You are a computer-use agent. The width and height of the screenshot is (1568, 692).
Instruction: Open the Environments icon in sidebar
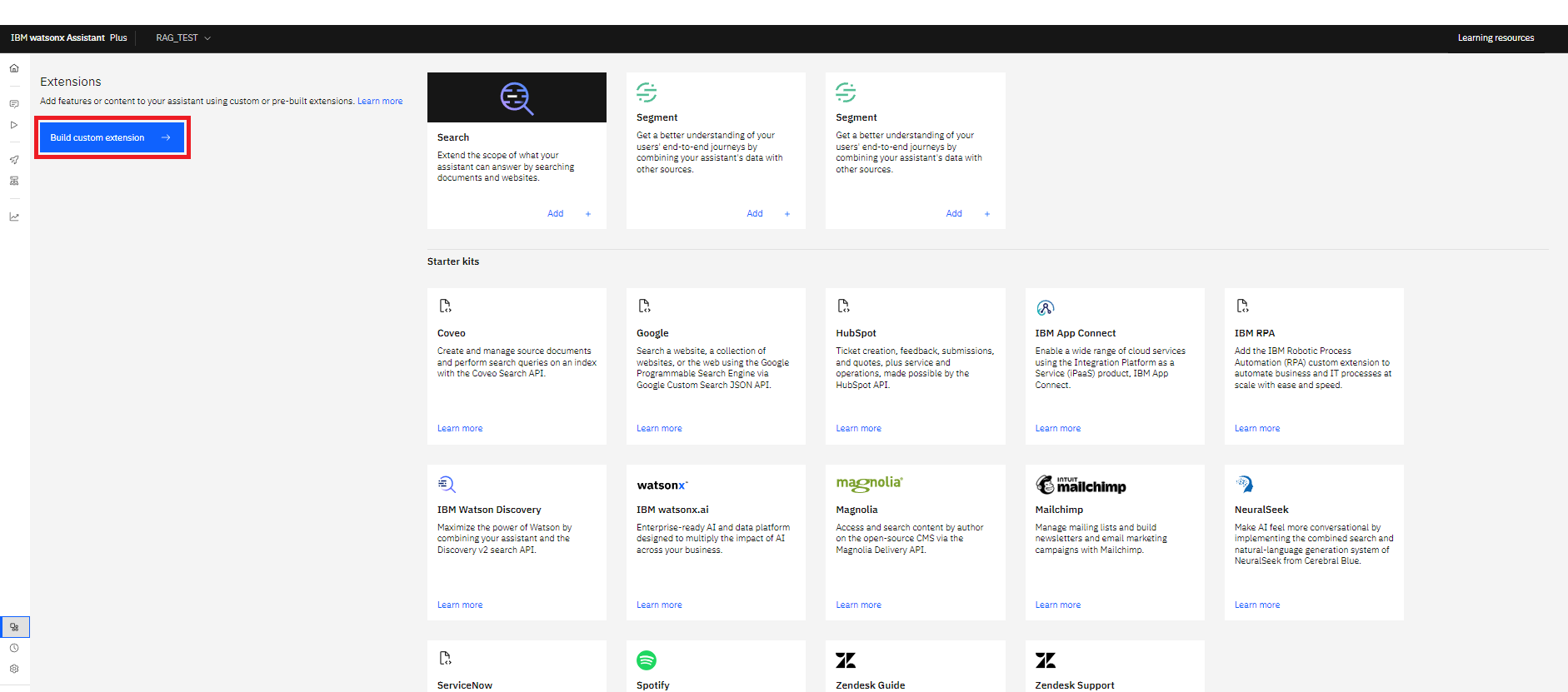pyautogui.click(x=14, y=181)
